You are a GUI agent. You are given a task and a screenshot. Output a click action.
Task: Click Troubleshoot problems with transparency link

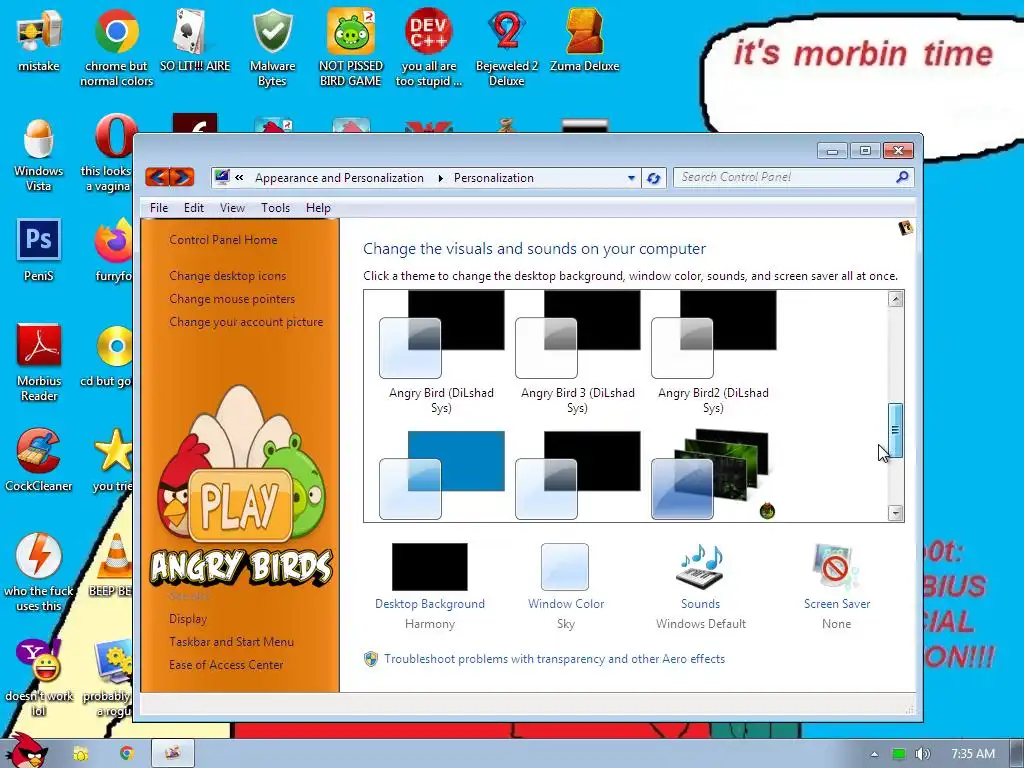[x=554, y=659]
